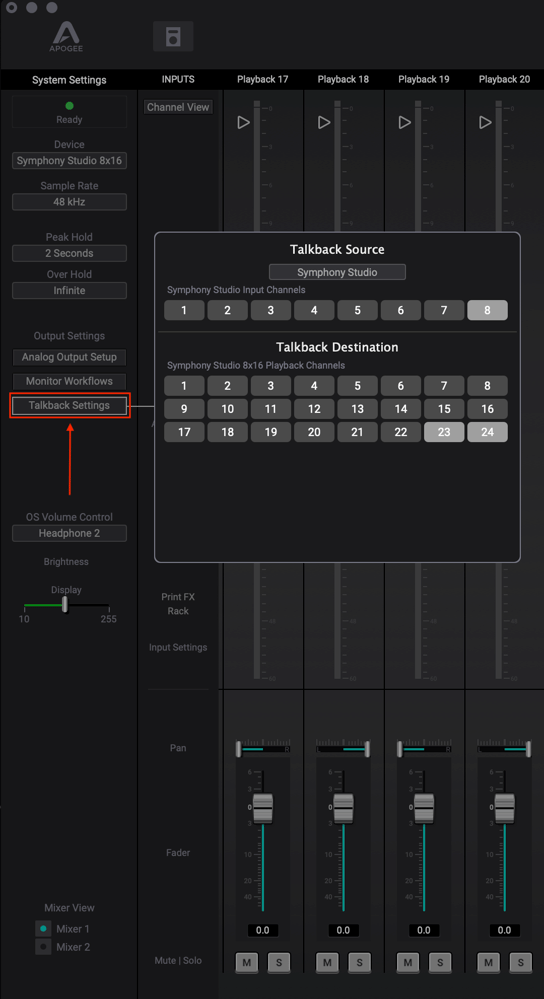Screen dimensions: 544x999
Task: Mute the Playback 17 channel
Action: (x=247, y=962)
